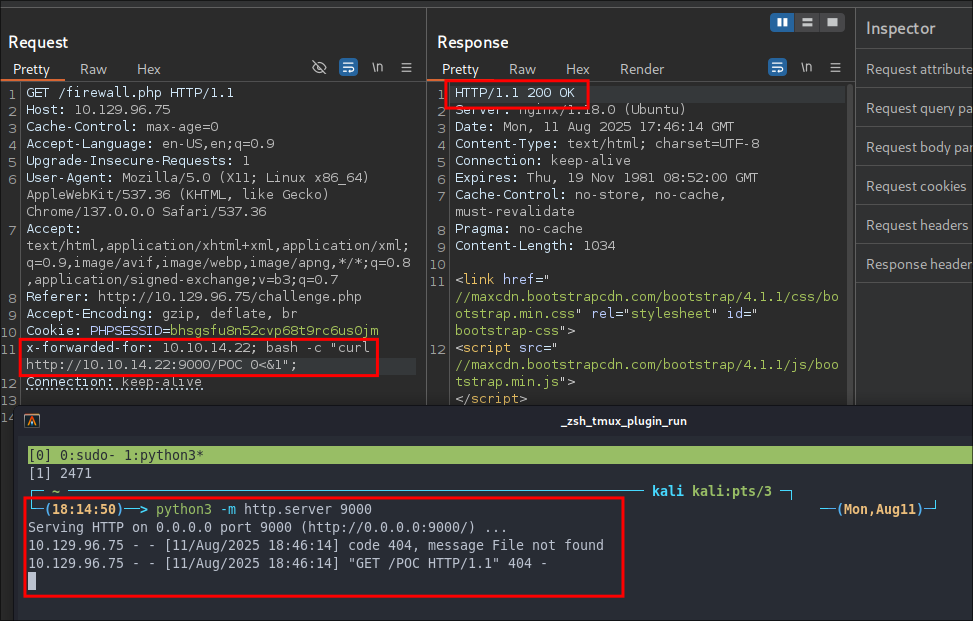973x621 pixels.
Task: Open the Response Render tab
Action: [x=642, y=69]
